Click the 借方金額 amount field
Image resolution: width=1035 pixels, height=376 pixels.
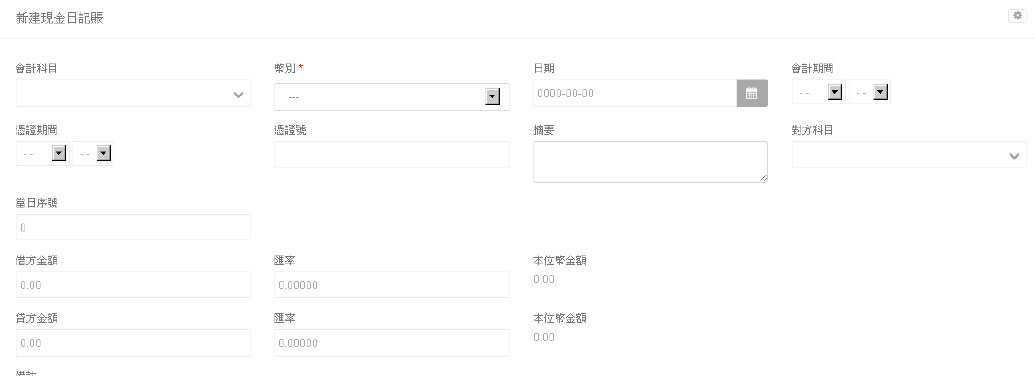[x=133, y=285]
